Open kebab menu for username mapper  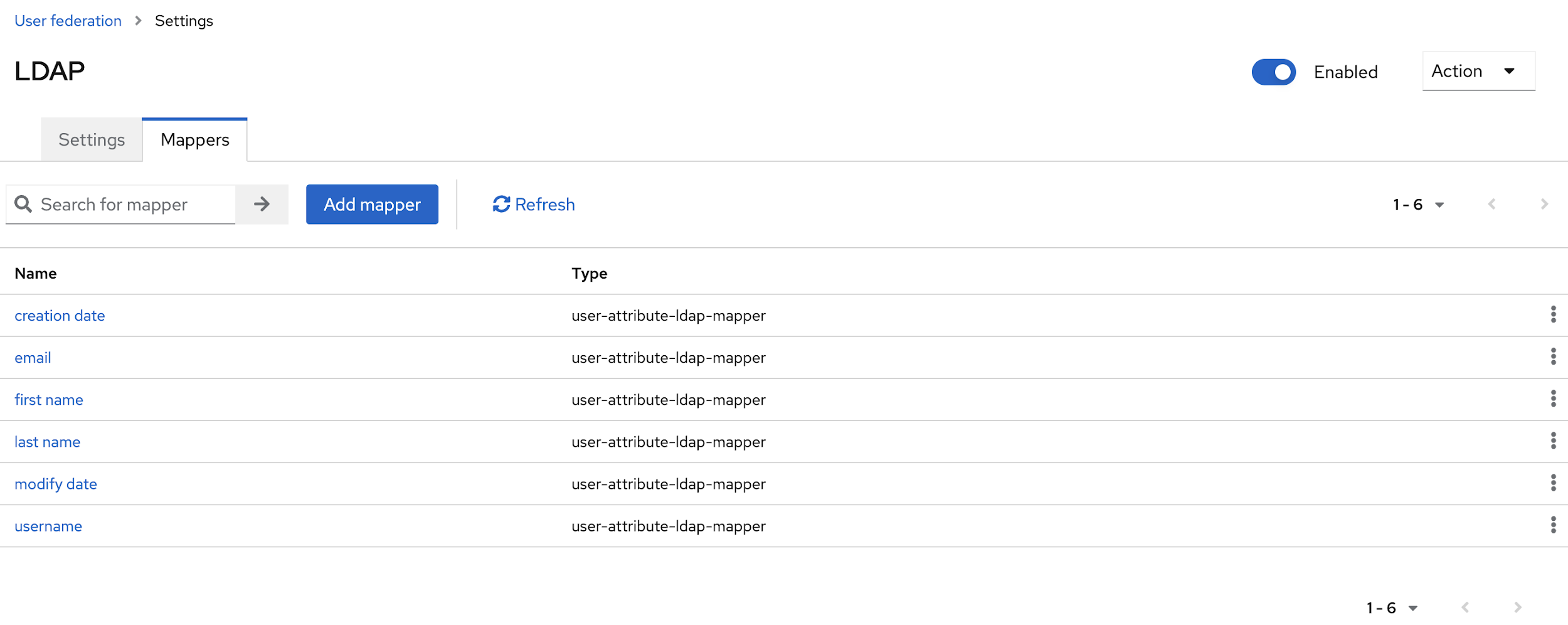pyautogui.click(x=1553, y=525)
